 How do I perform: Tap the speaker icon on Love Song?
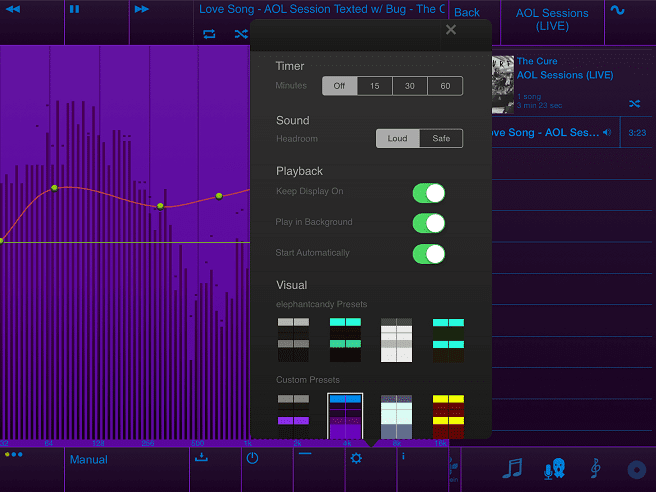coord(607,133)
